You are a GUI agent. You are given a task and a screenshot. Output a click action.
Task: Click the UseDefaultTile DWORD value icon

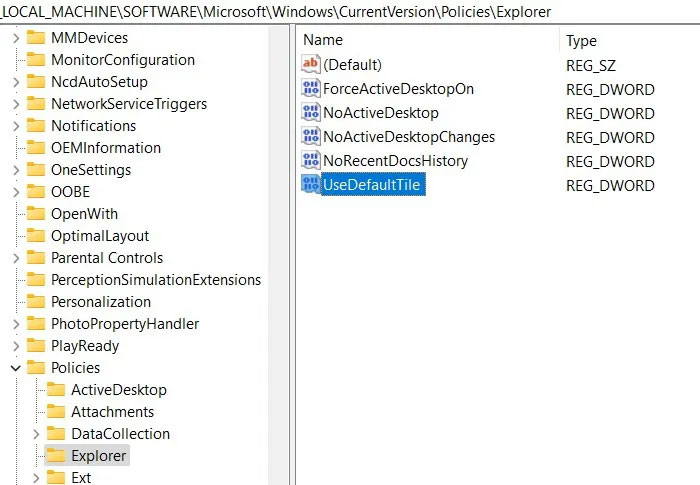tap(310, 184)
